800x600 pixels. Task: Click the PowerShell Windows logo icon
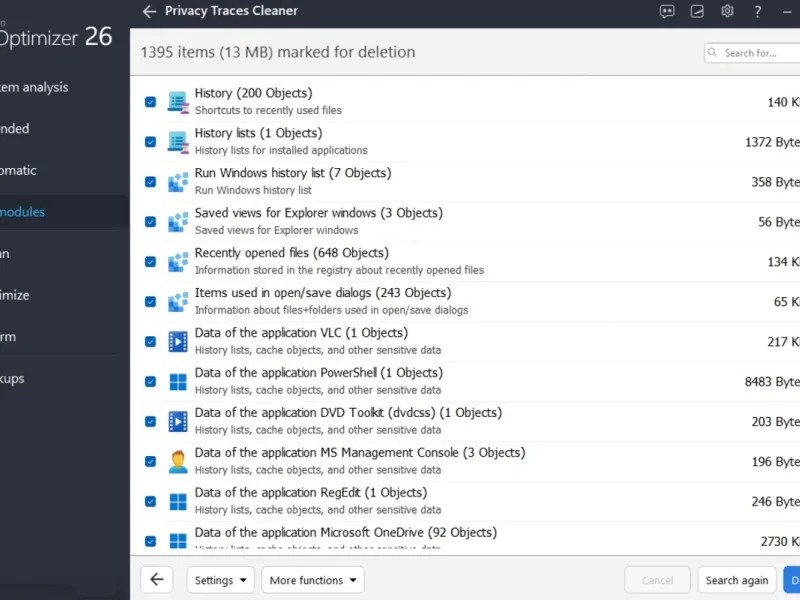click(178, 381)
